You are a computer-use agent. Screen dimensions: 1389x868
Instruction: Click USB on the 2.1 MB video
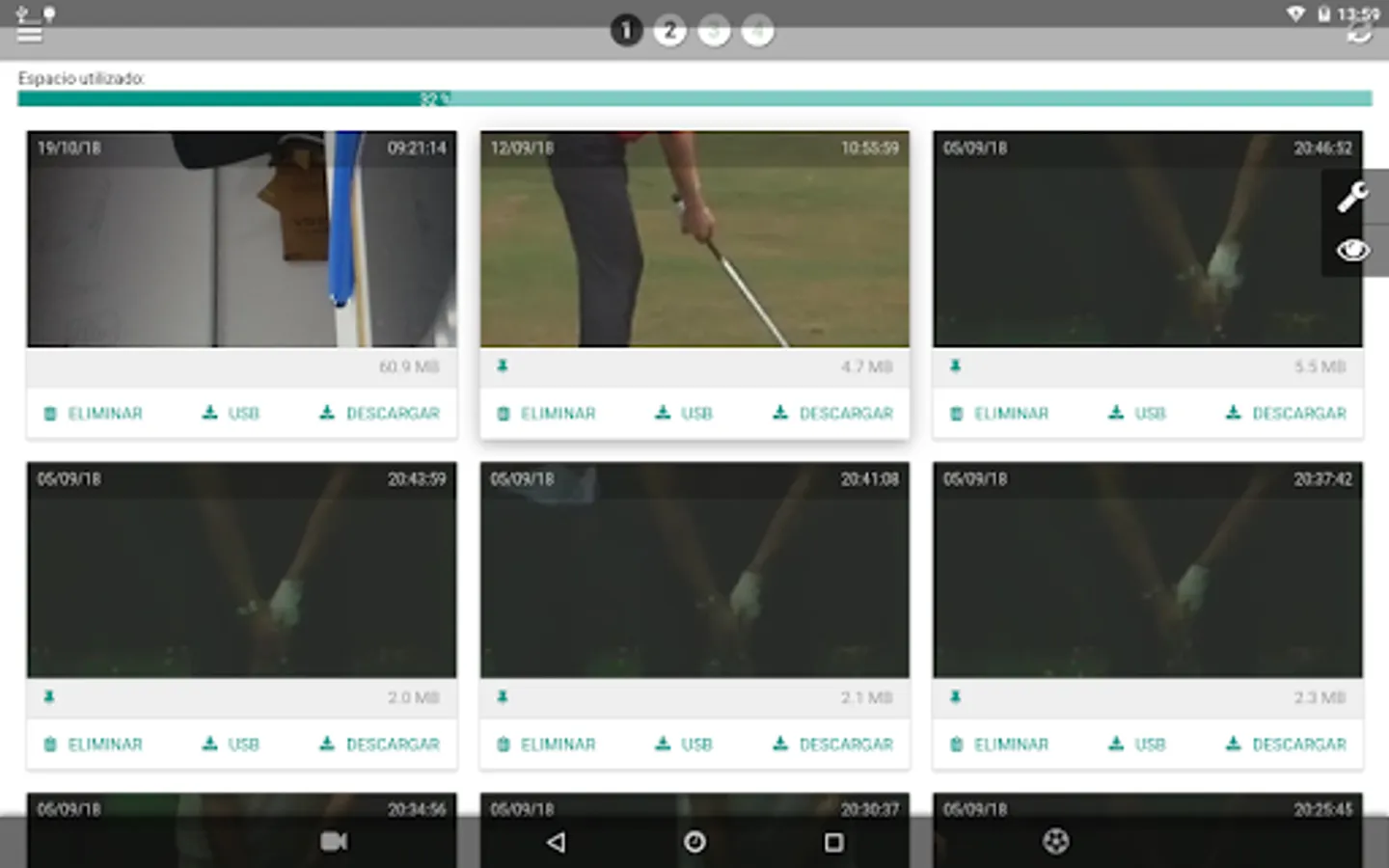[x=684, y=745]
